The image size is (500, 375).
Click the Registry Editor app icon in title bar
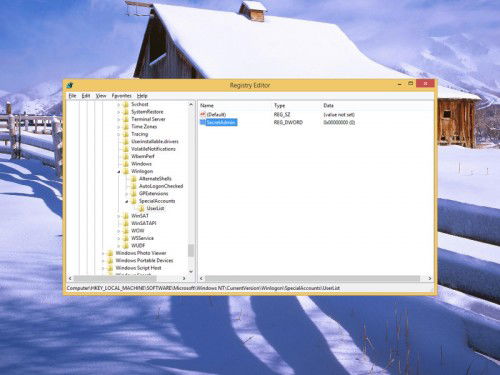point(70,85)
